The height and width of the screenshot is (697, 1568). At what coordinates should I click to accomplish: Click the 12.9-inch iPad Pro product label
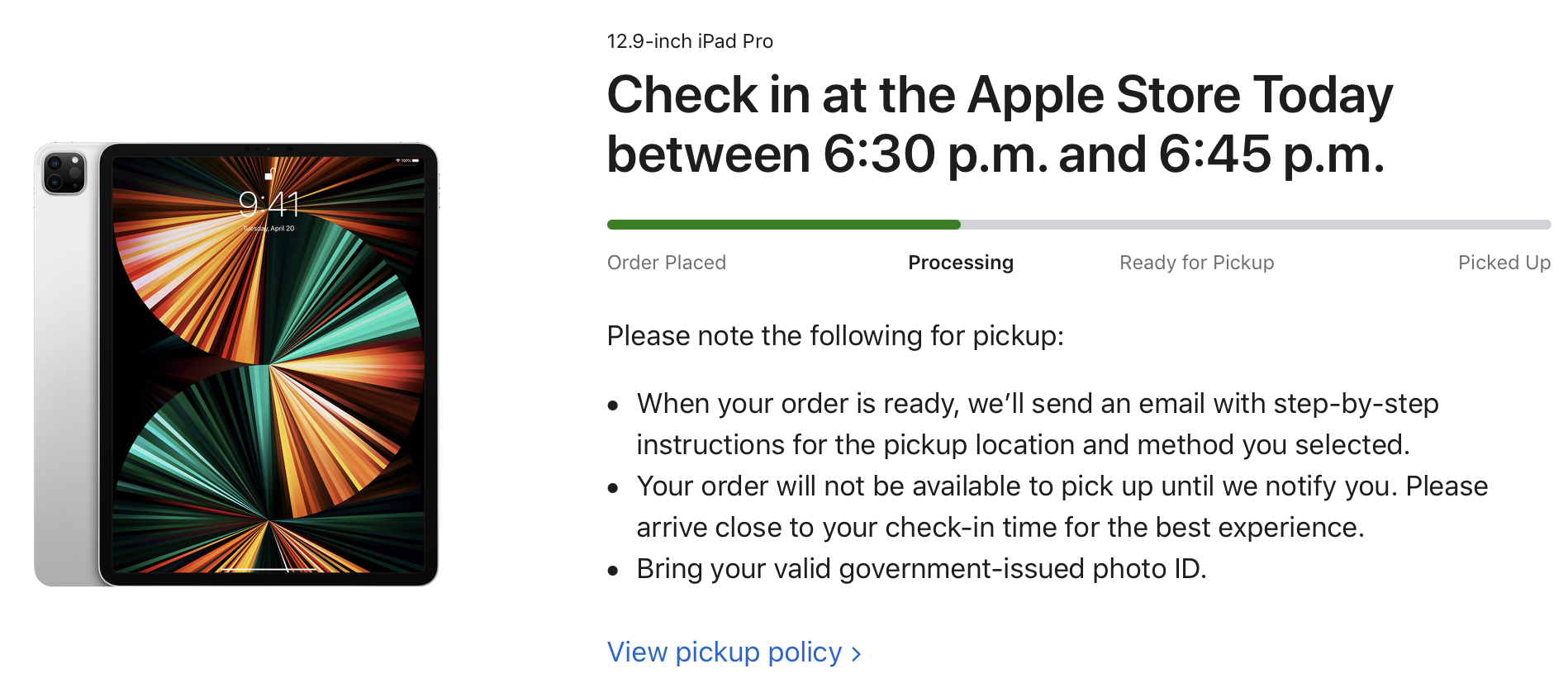coord(690,41)
